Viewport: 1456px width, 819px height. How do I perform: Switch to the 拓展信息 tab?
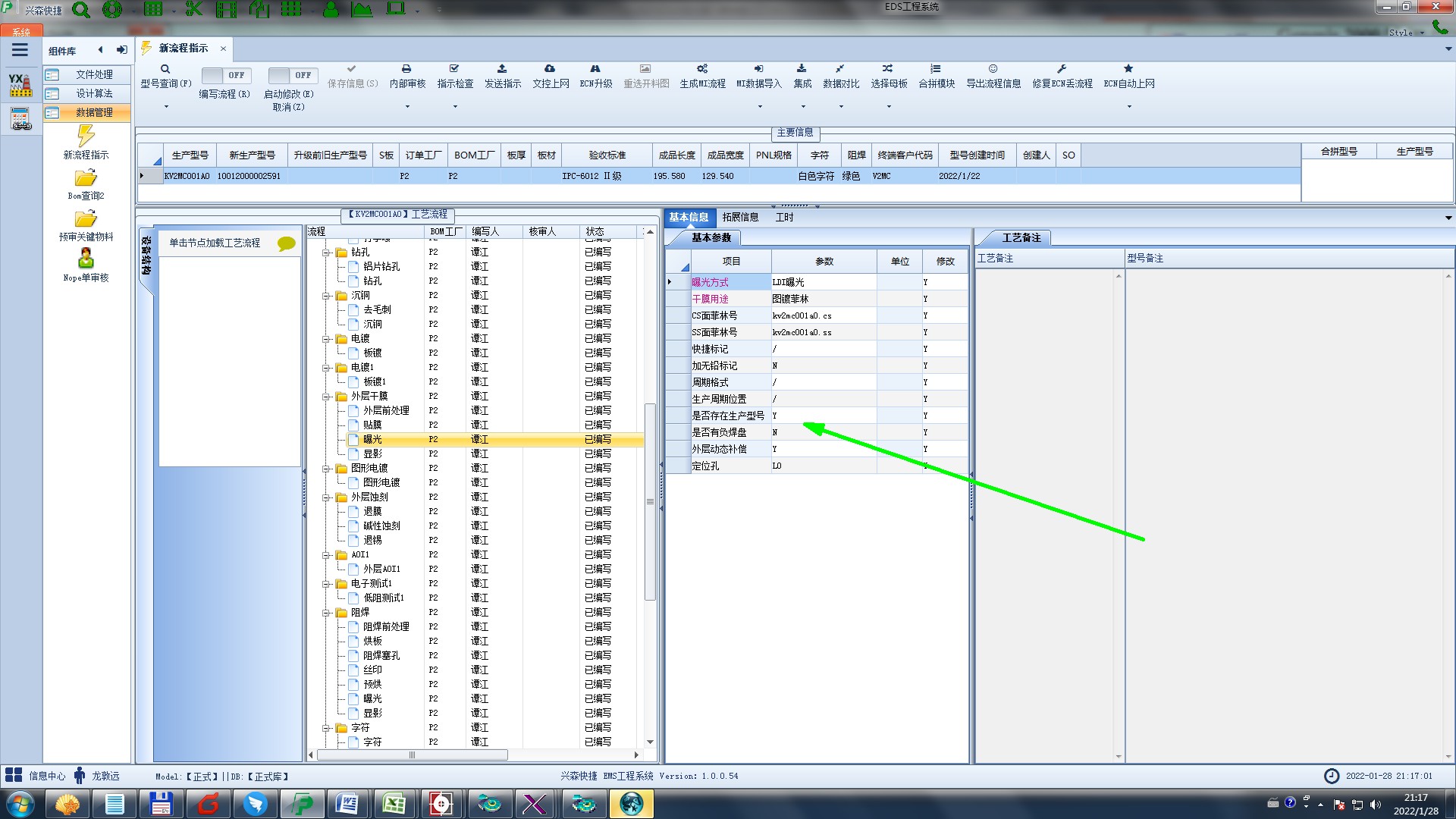(740, 218)
